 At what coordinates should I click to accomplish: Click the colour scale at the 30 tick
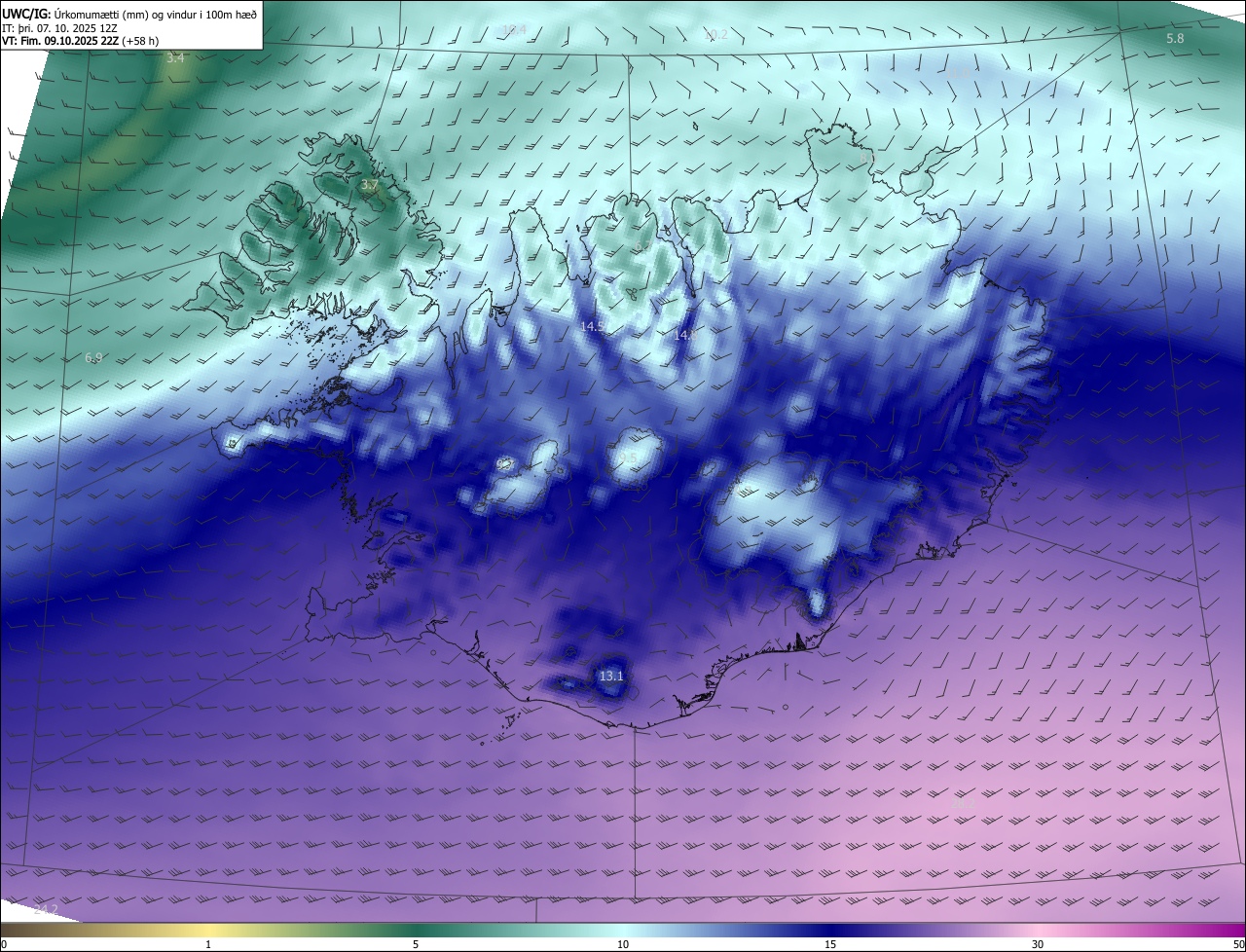coord(1038,944)
